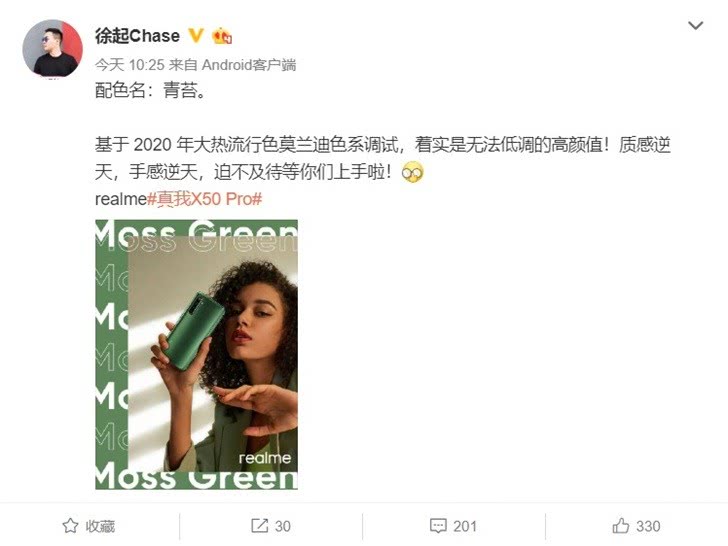Click the comment bubble icon
This screenshot has height=546, width=728.
tap(438, 526)
